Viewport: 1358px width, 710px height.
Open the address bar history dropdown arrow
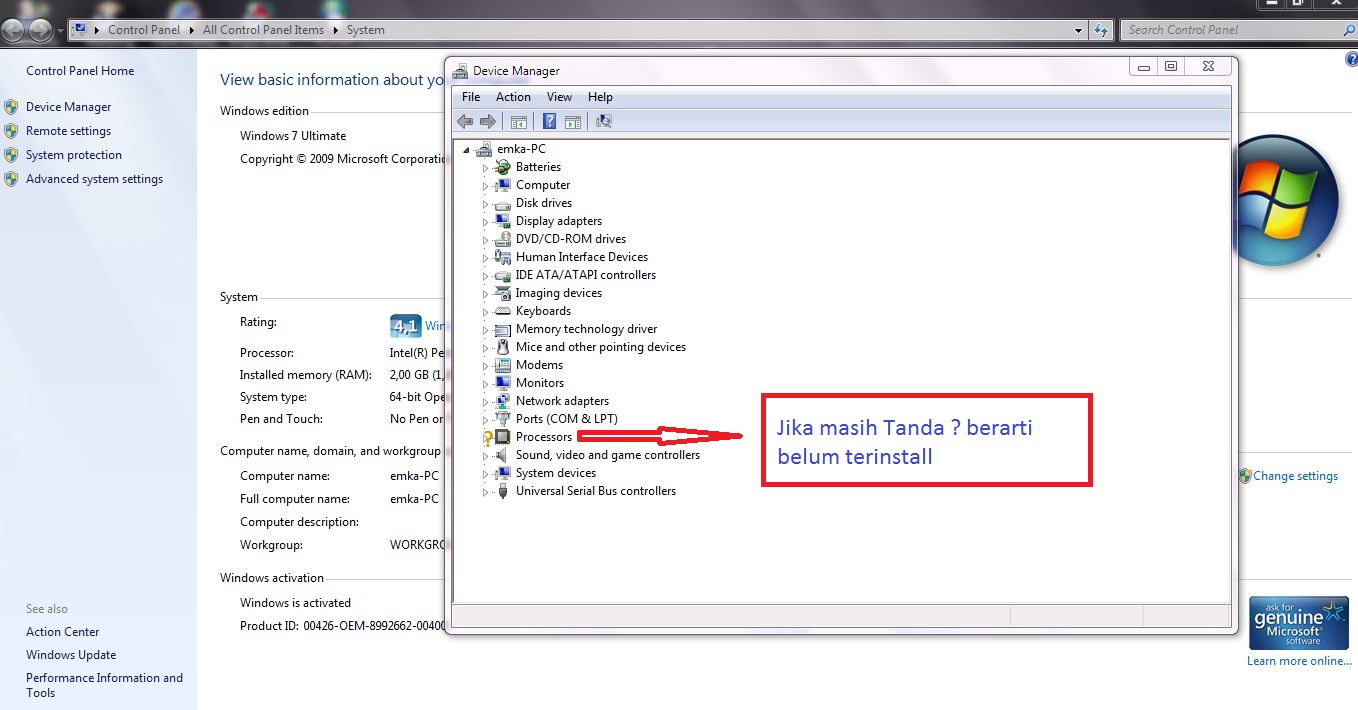[1079, 30]
